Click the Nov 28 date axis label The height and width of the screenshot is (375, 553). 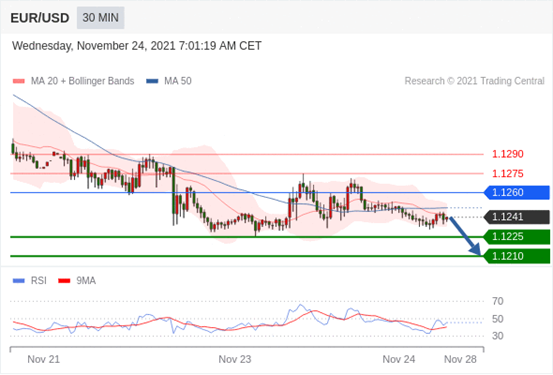[x=460, y=359]
